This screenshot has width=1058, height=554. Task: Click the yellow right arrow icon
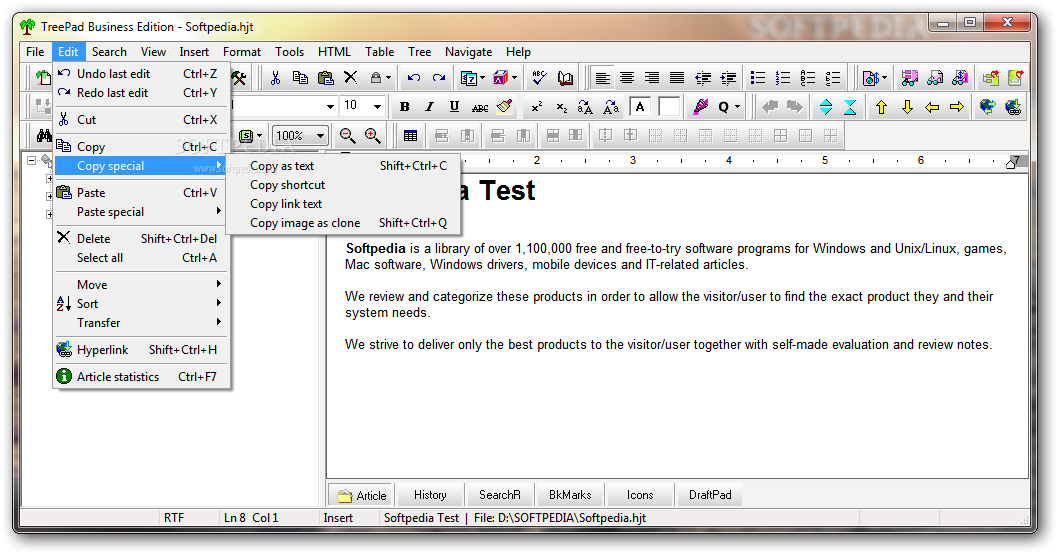click(x=957, y=107)
